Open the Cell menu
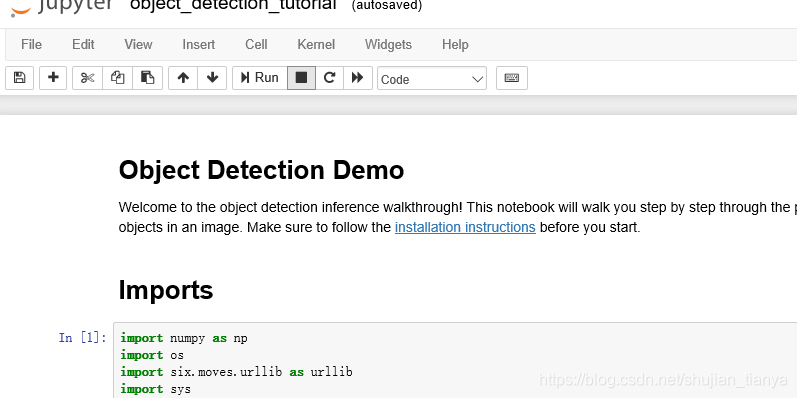Viewport: 797px width, 398px height. (x=256, y=45)
